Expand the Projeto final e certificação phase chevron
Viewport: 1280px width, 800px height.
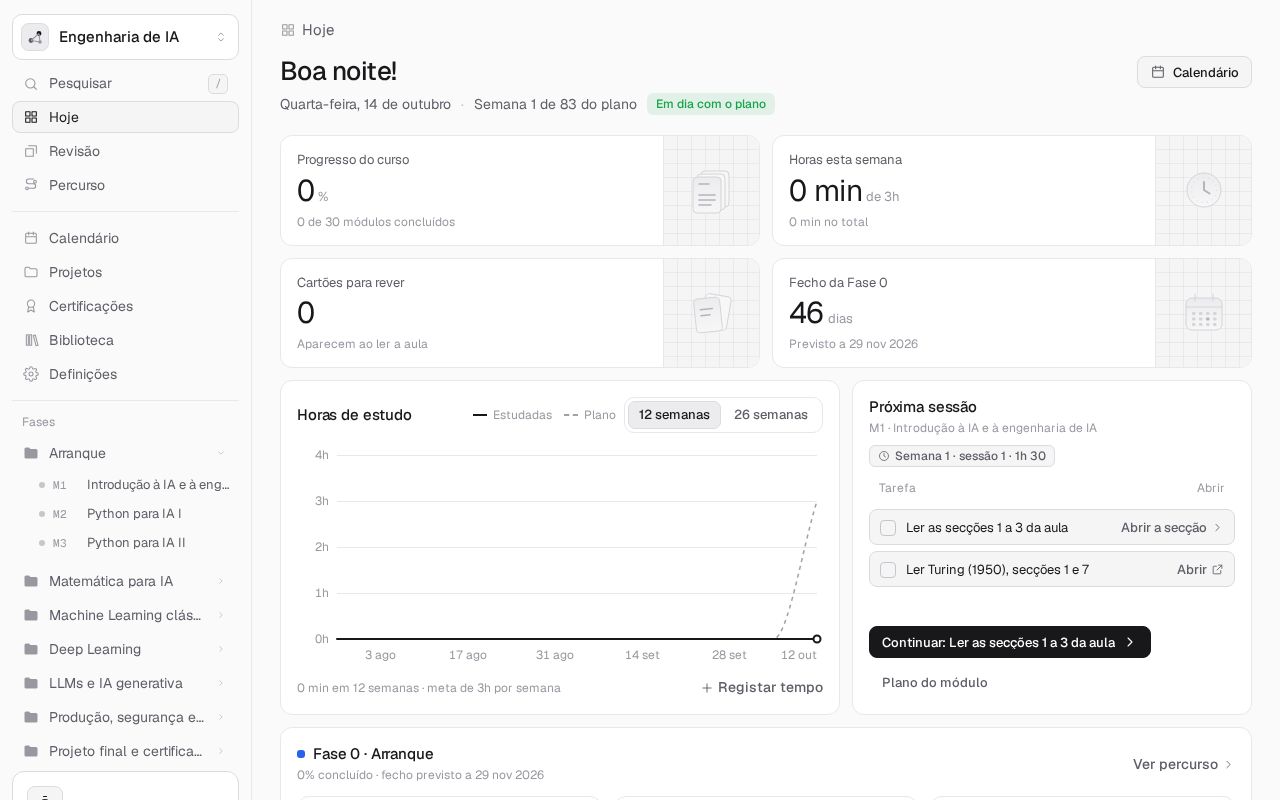221,751
